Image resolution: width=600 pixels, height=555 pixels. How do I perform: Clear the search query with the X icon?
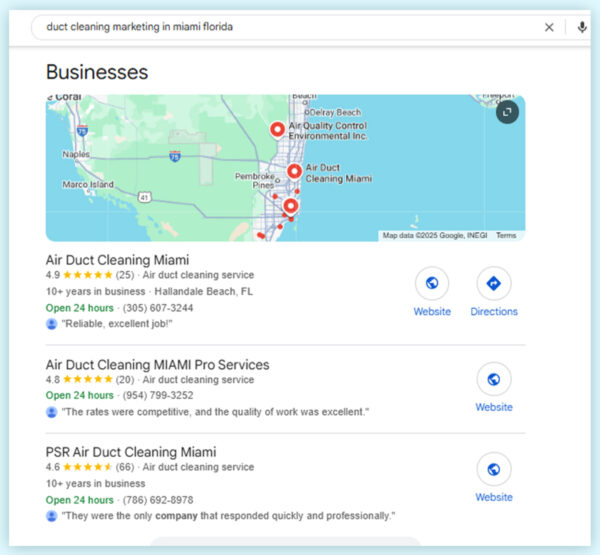tap(549, 27)
